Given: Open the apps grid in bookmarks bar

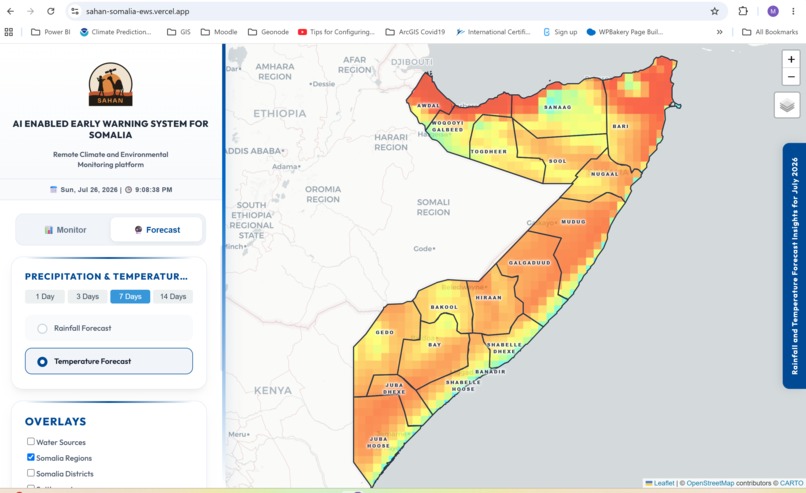Looking at the screenshot, I should coord(9,32).
